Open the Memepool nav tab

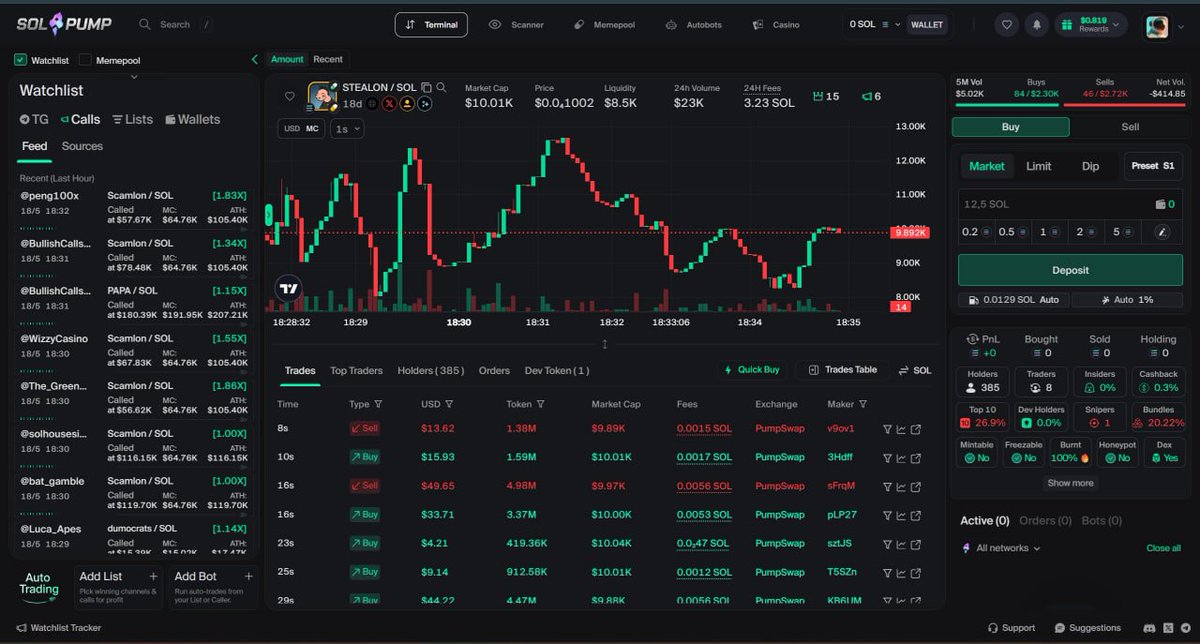tap(605, 24)
